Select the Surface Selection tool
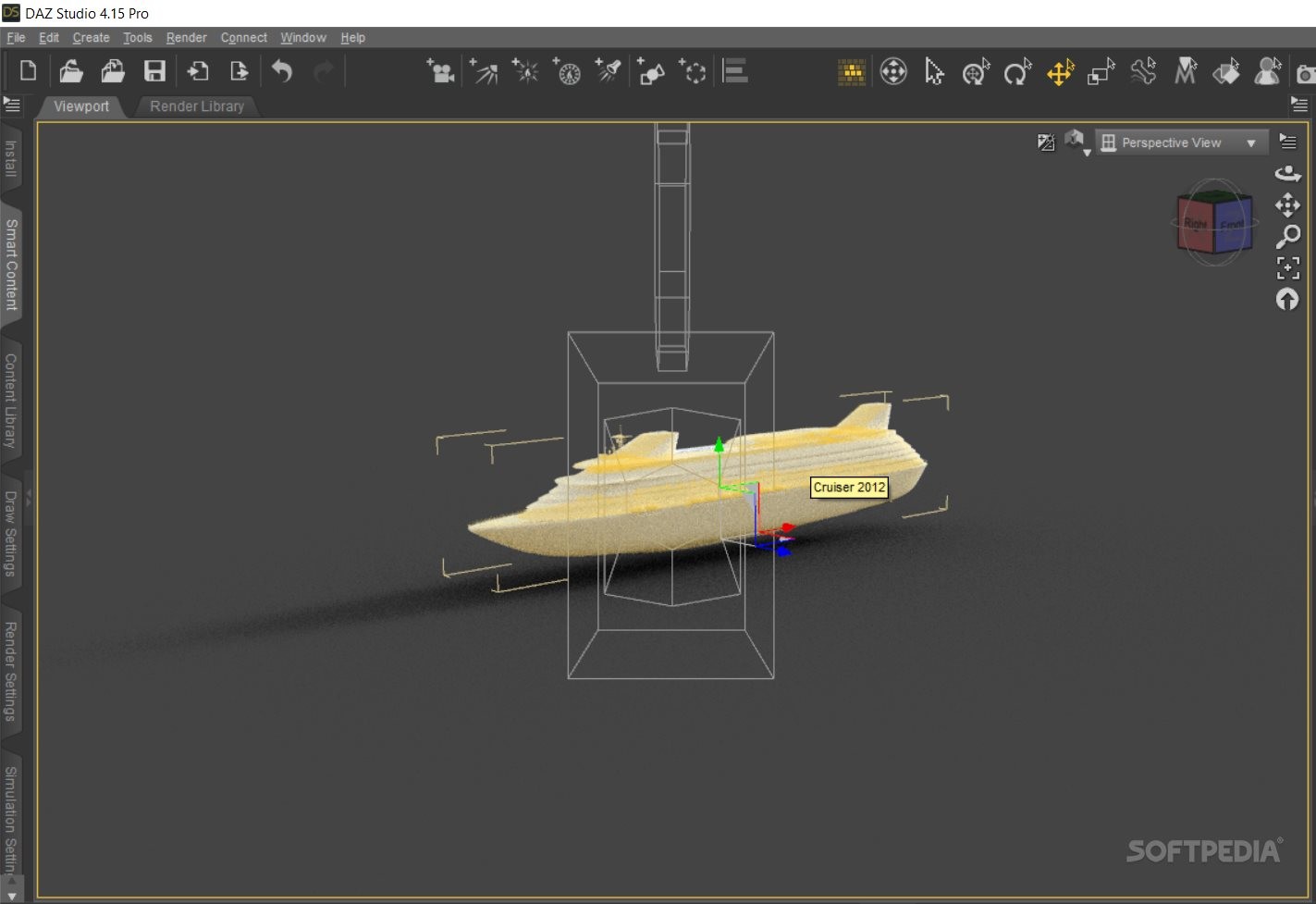1316x904 pixels. point(1226,71)
